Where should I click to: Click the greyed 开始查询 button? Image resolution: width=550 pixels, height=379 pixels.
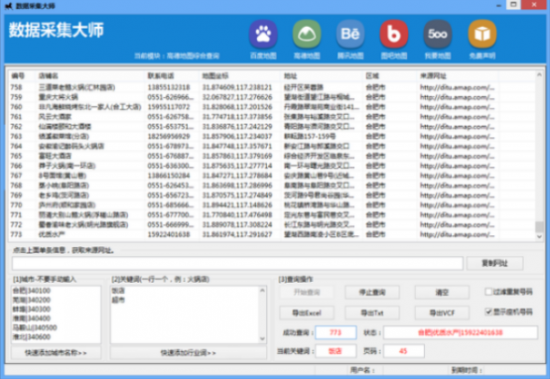pos(307,292)
